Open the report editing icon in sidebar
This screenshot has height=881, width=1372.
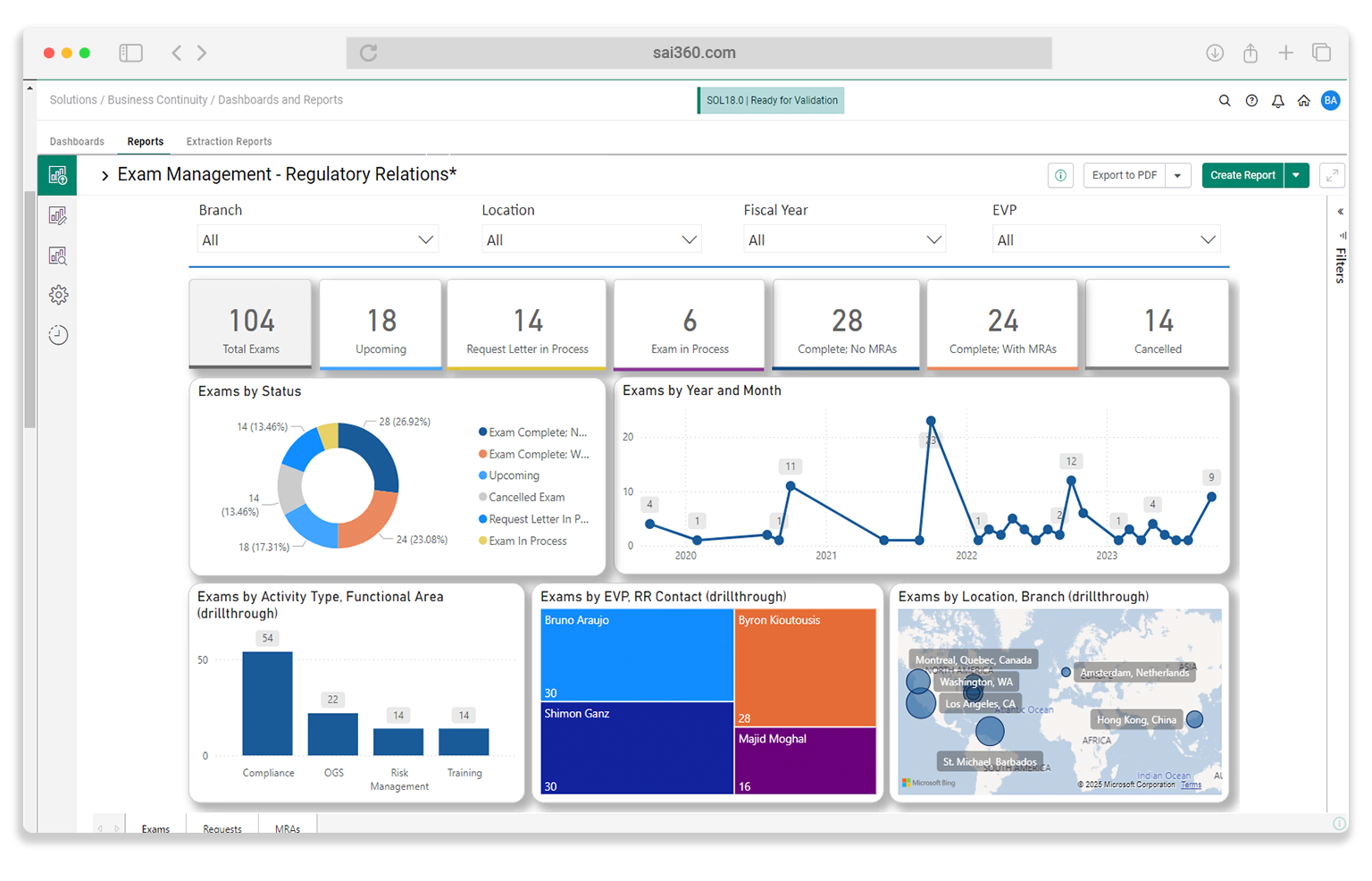(x=57, y=215)
